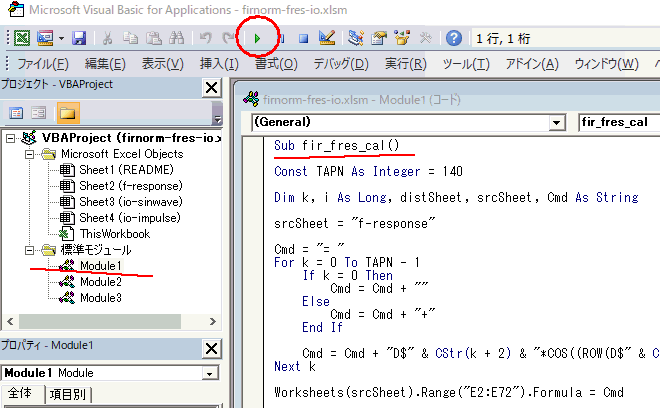Open the 挿入(I) menu
This screenshot has height=408, width=660.
coord(219,64)
